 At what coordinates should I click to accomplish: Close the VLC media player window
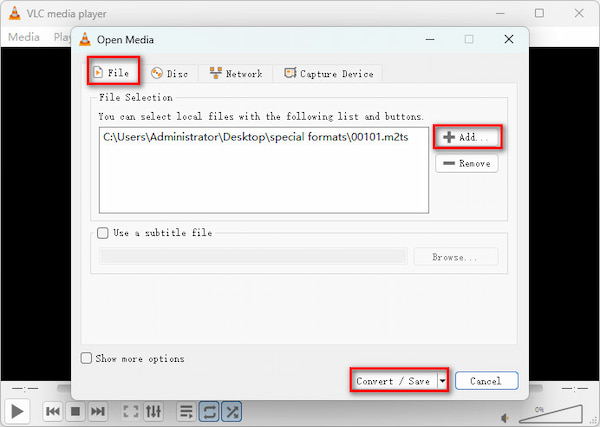pos(579,13)
